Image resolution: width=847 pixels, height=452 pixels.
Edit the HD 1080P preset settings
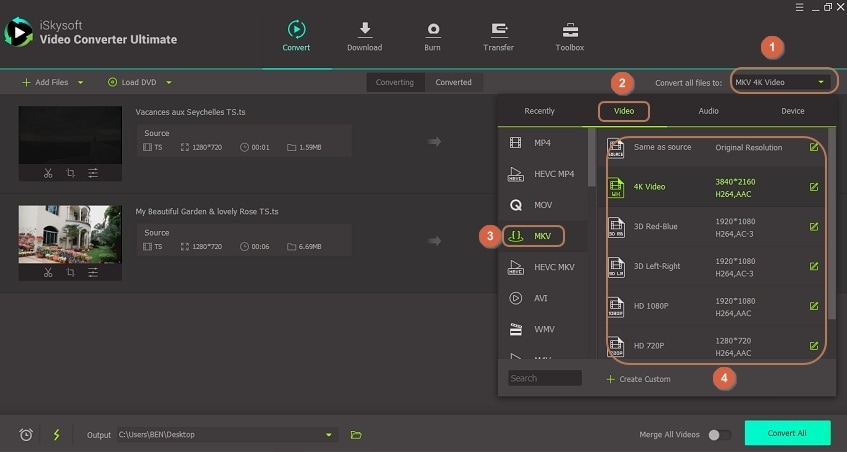pos(814,306)
